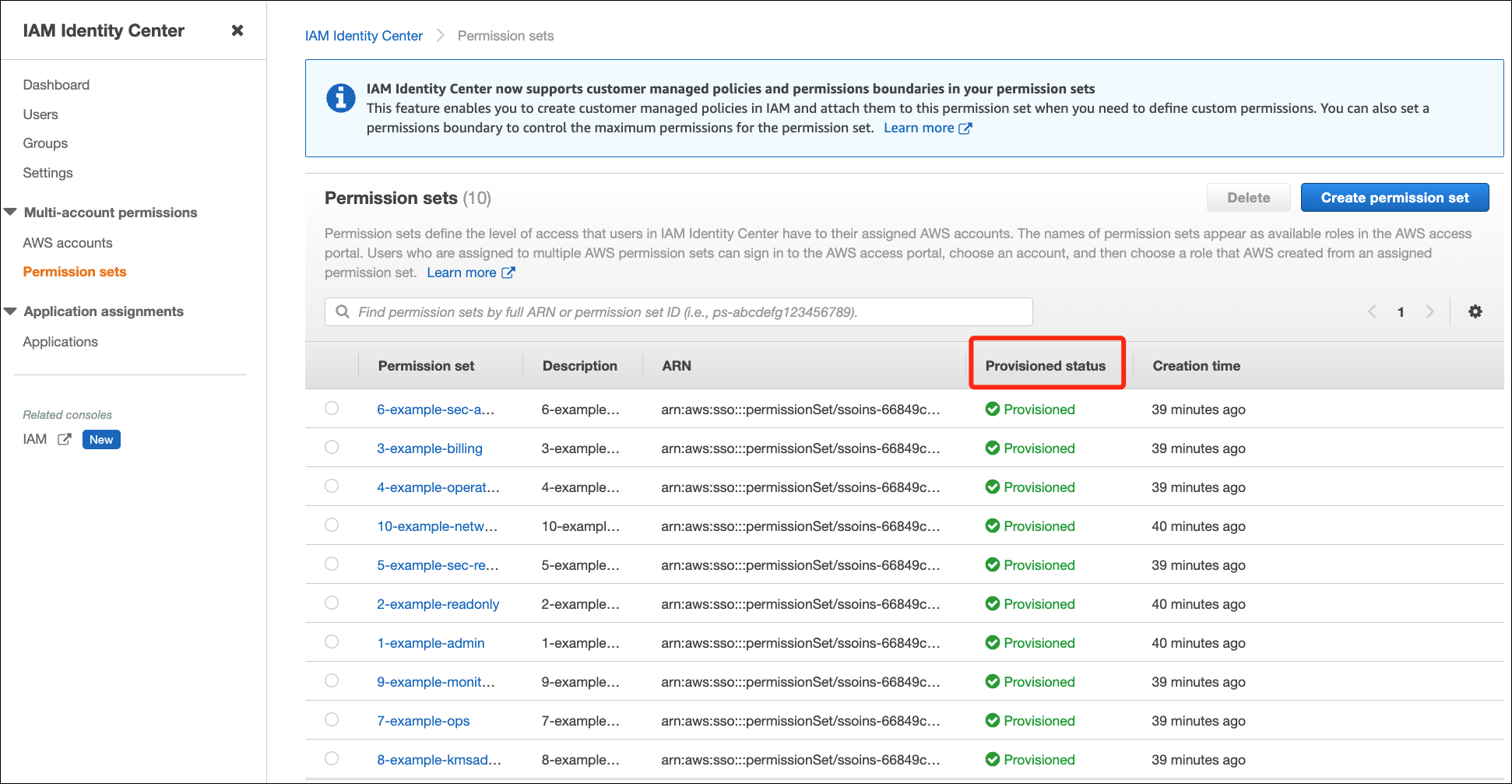The height and width of the screenshot is (784, 1512).
Task: Open AWS accounts in the sidebar
Action: pyautogui.click(x=68, y=243)
